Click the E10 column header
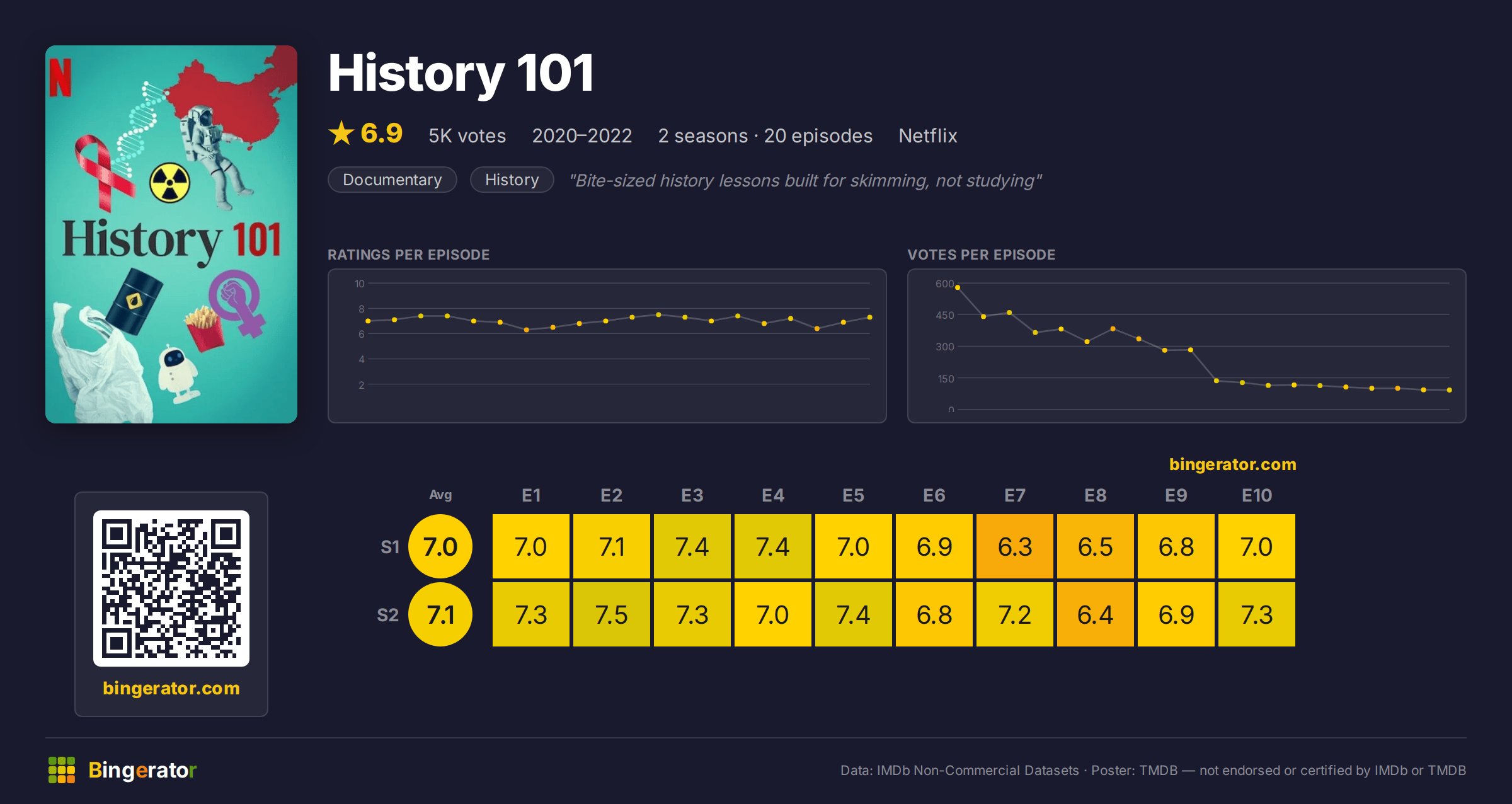 coord(1257,495)
